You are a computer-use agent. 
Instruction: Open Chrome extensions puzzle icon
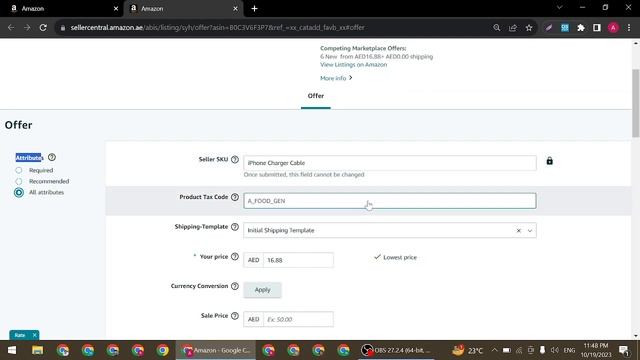pos(581,28)
